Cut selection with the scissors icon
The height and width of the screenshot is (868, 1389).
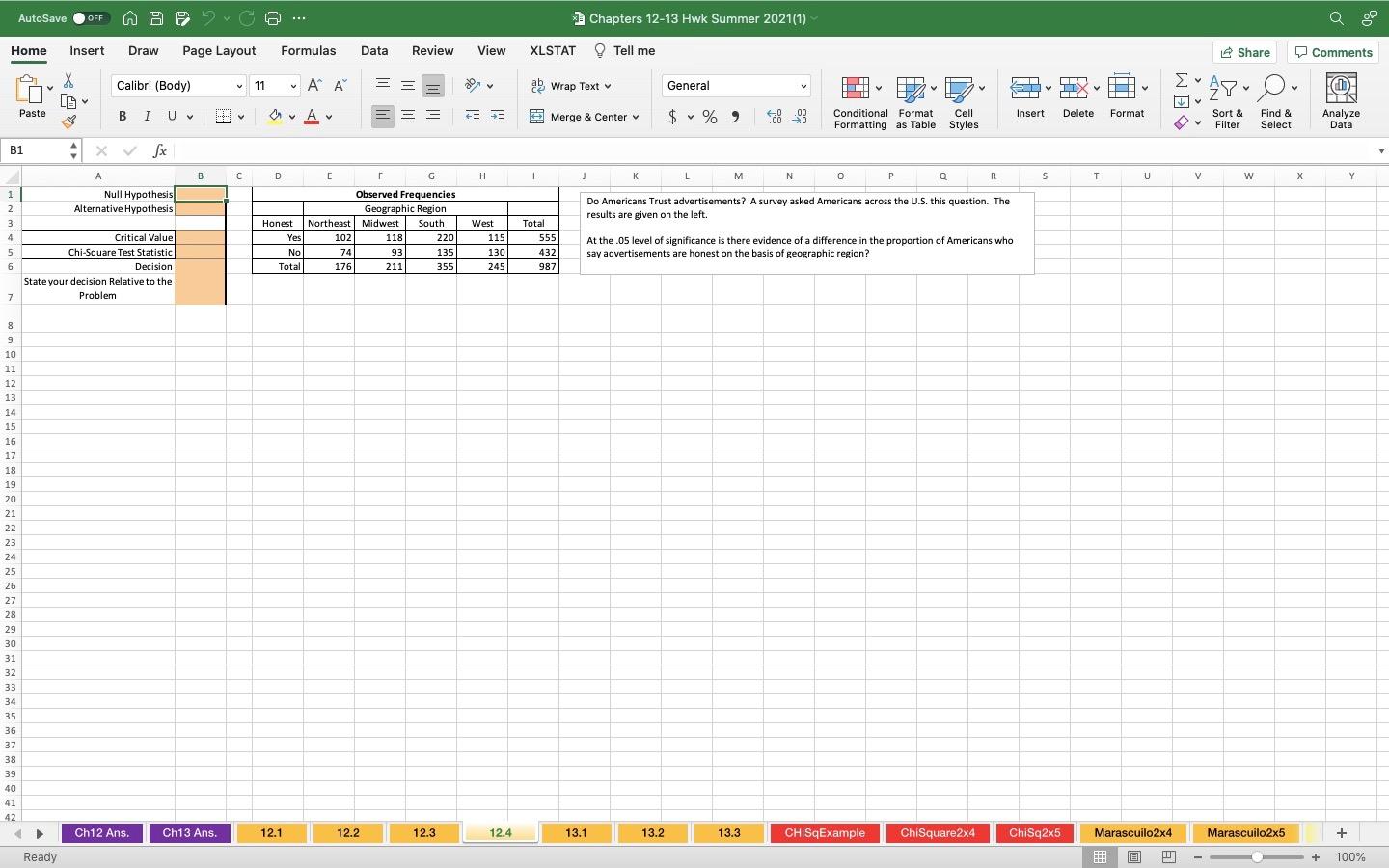point(68,81)
